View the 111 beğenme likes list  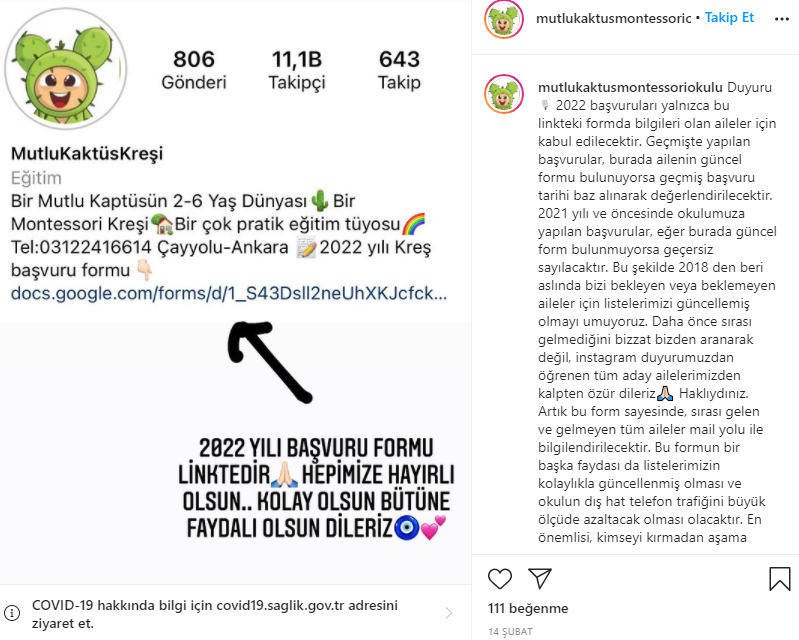[528, 608]
